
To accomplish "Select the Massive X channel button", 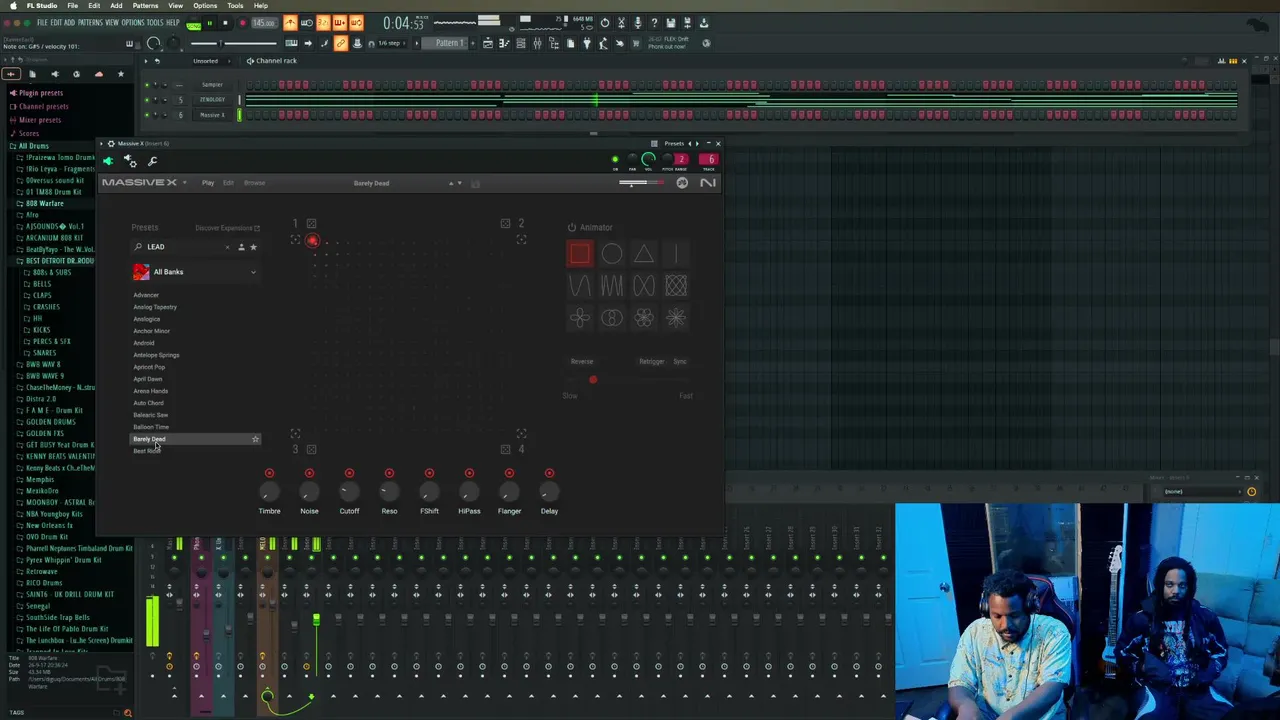I will pos(212,115).
